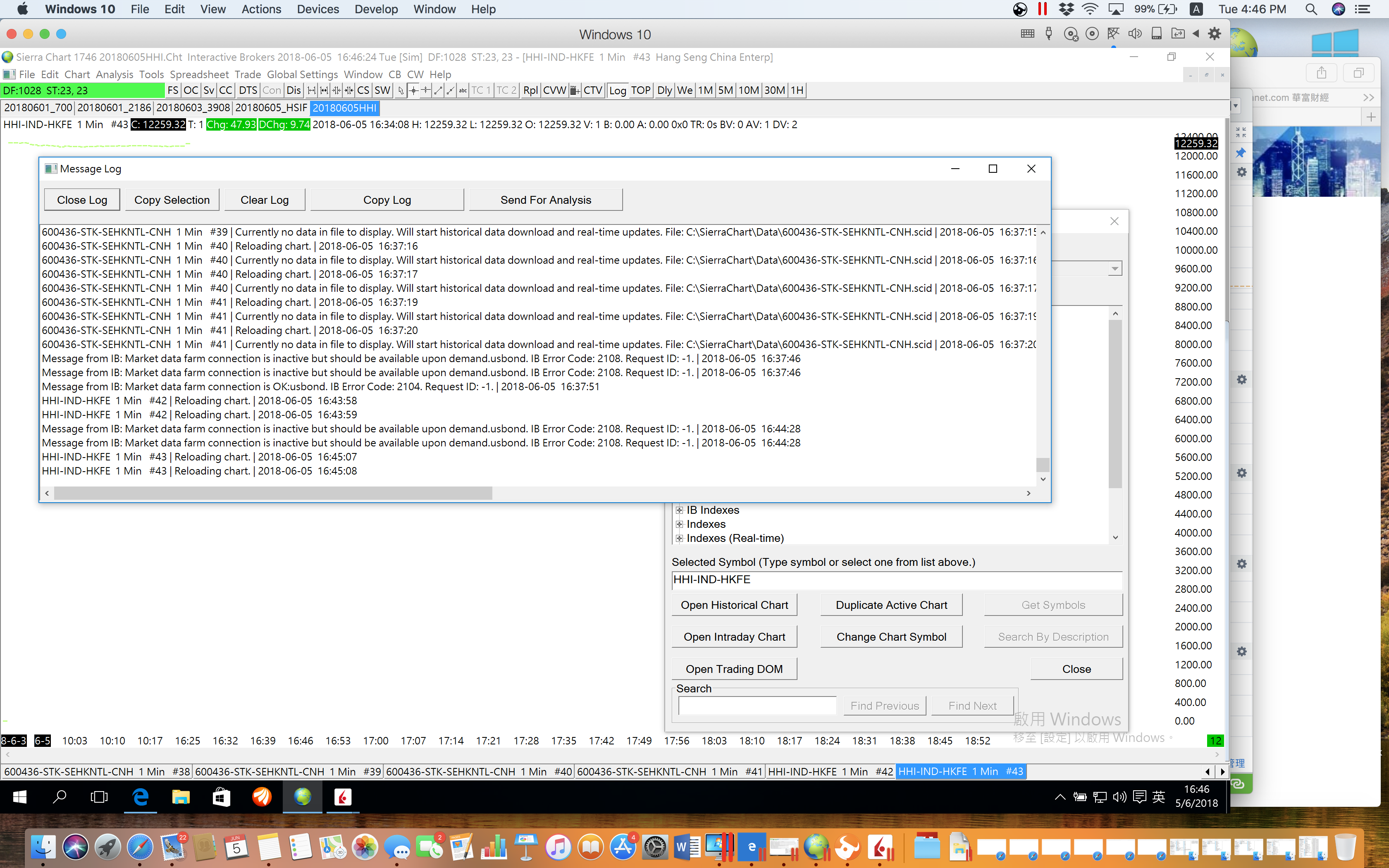Switch to the 20180605_HSIF chartbook tab

pos(271,108)
